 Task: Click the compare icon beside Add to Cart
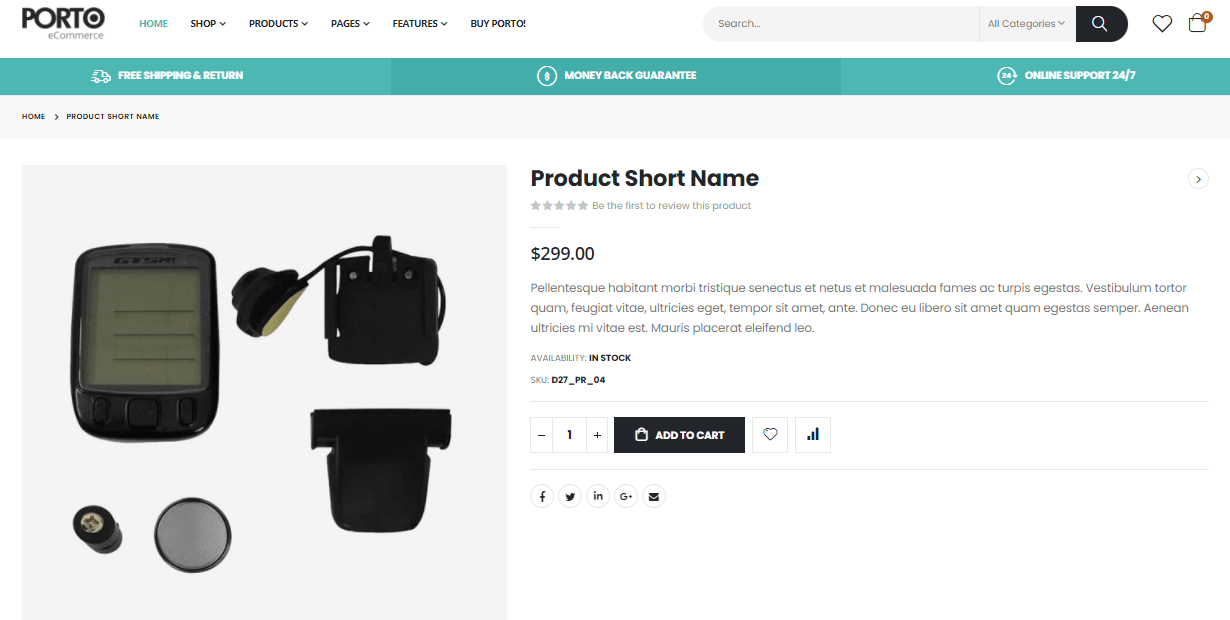tap(812, 434)
